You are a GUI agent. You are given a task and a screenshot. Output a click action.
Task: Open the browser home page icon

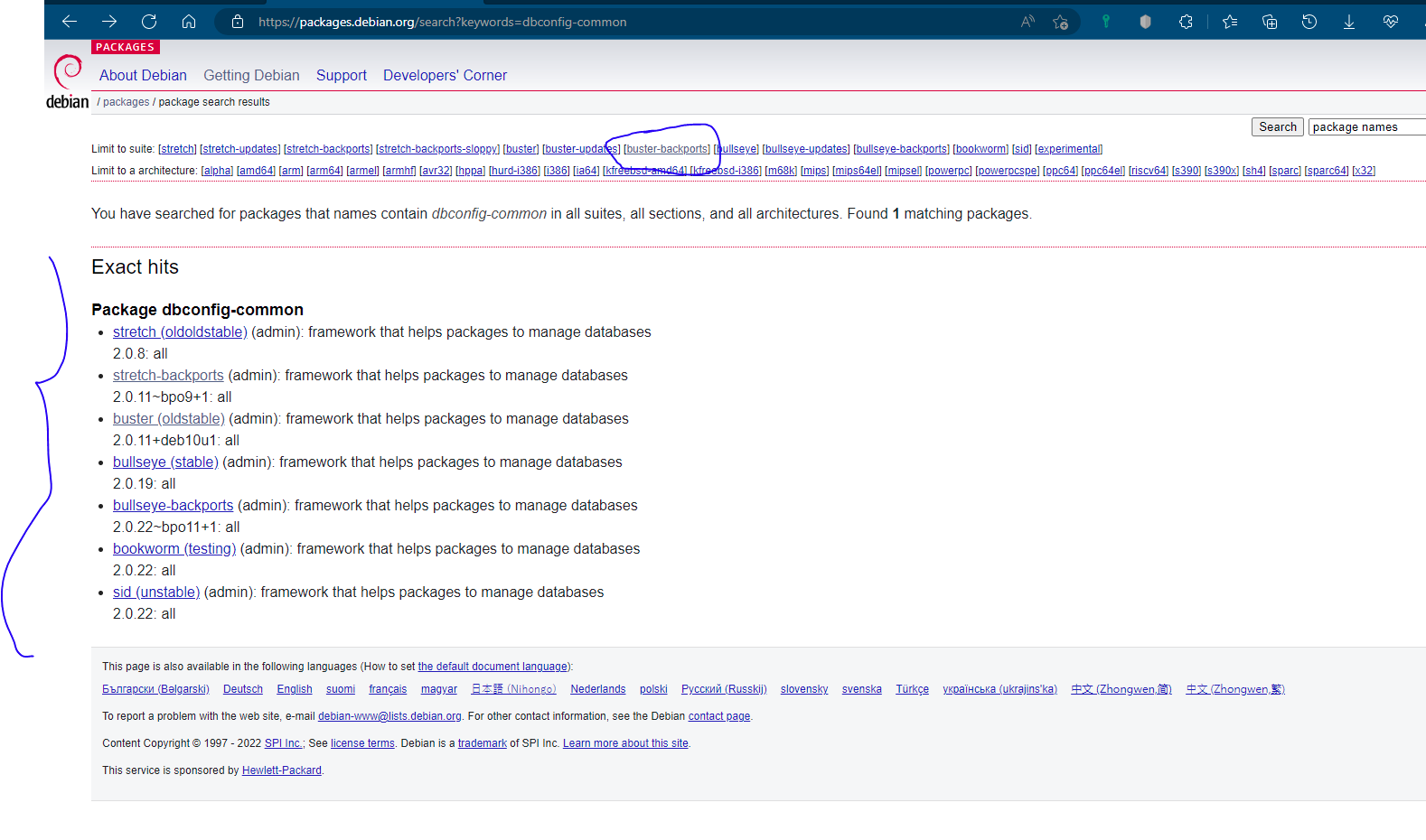coord(189,22)
